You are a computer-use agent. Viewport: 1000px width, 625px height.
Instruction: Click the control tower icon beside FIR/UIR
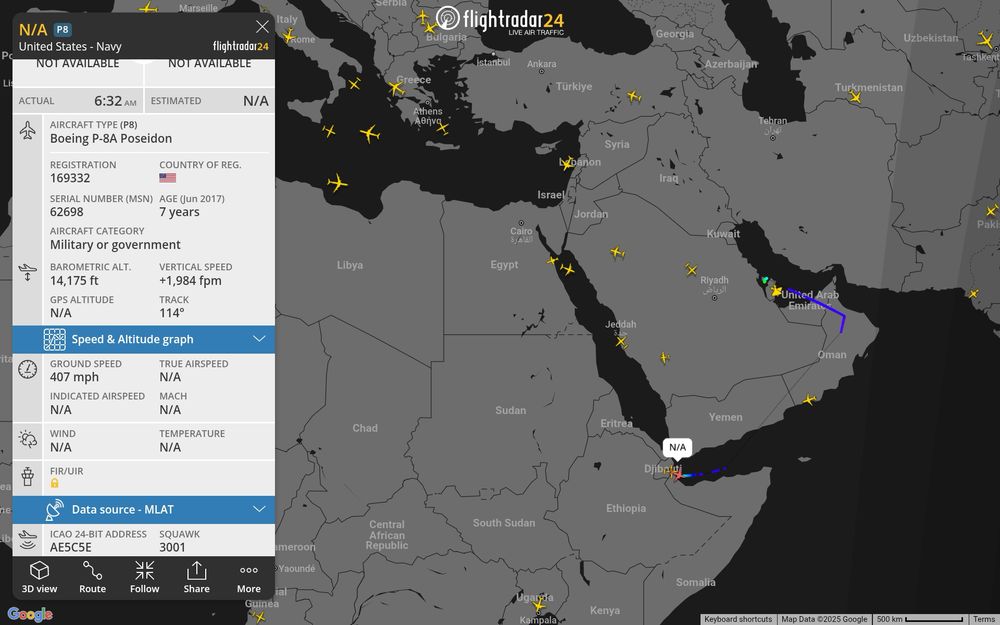click(x=27, y=476)
